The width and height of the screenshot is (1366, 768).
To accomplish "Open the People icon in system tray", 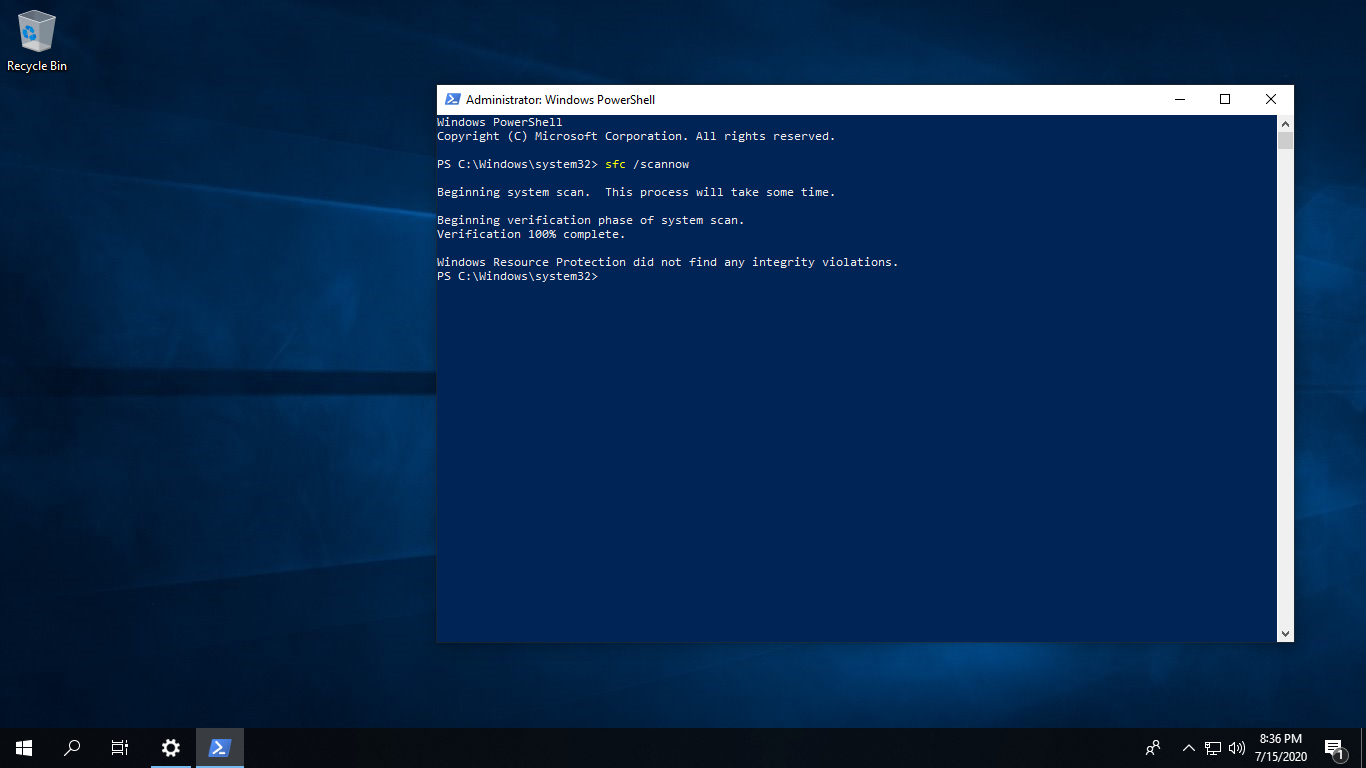I will [1153, 748].
